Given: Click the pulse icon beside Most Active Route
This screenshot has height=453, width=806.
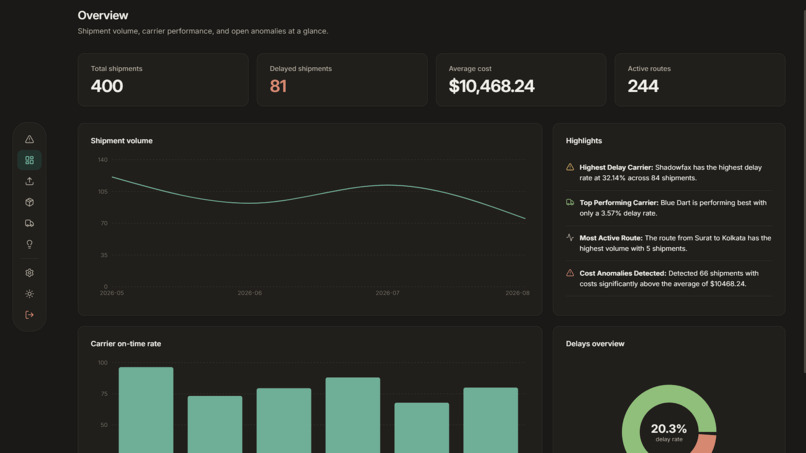Looking at the screenshot, I should pyautogui.click(x=570, y=238).
